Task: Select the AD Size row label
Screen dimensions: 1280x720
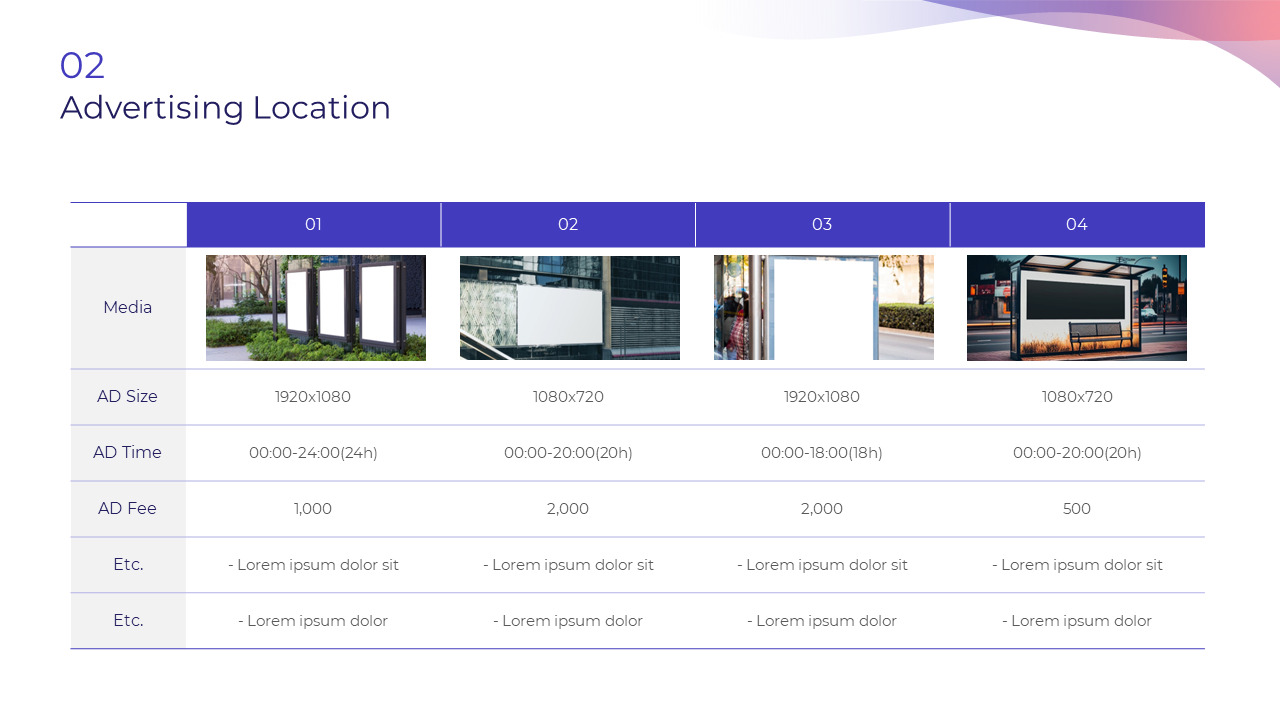Action: tap(128, 396)
